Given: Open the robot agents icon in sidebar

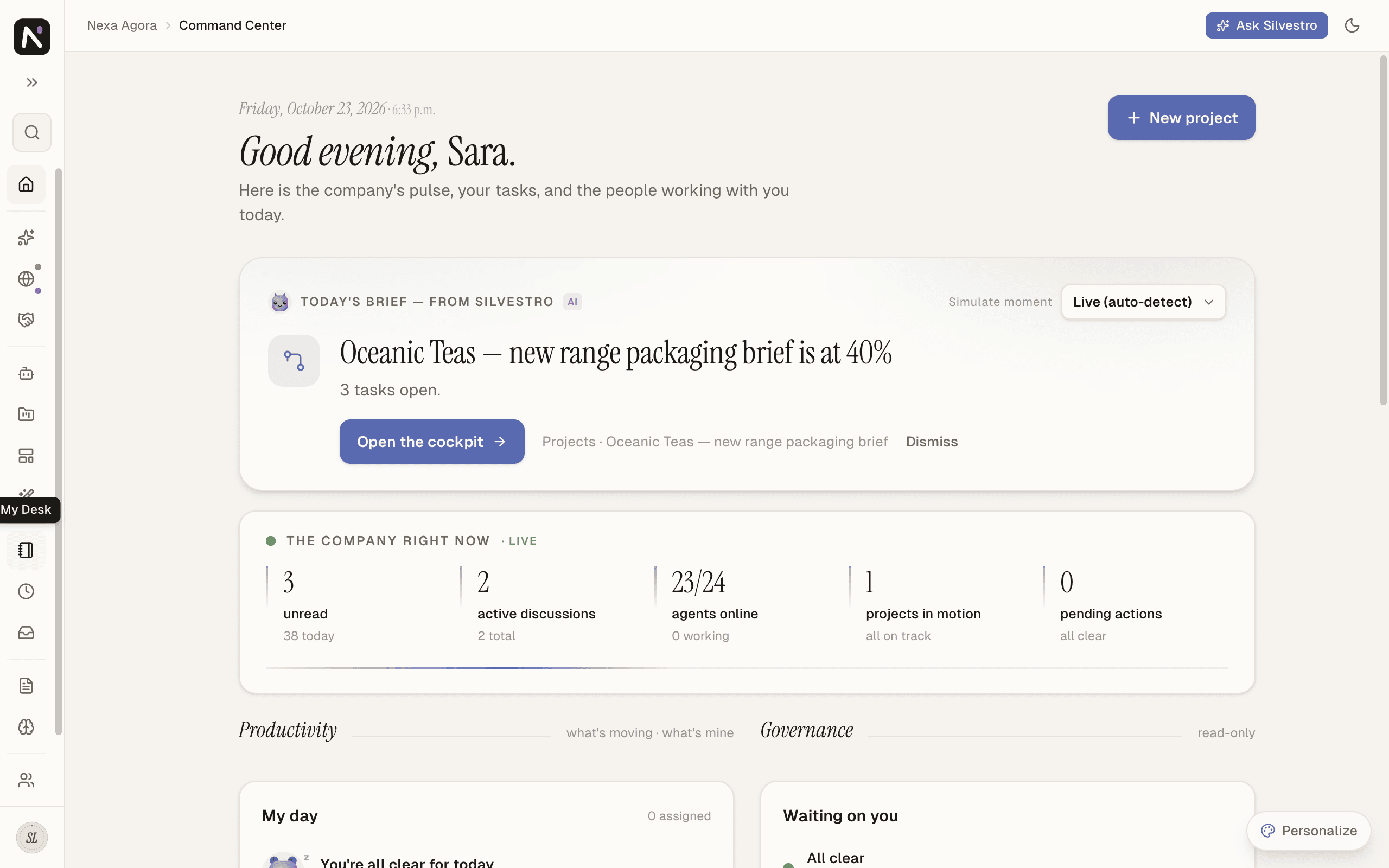Looking at the screenshot, I should coord(26,373).
